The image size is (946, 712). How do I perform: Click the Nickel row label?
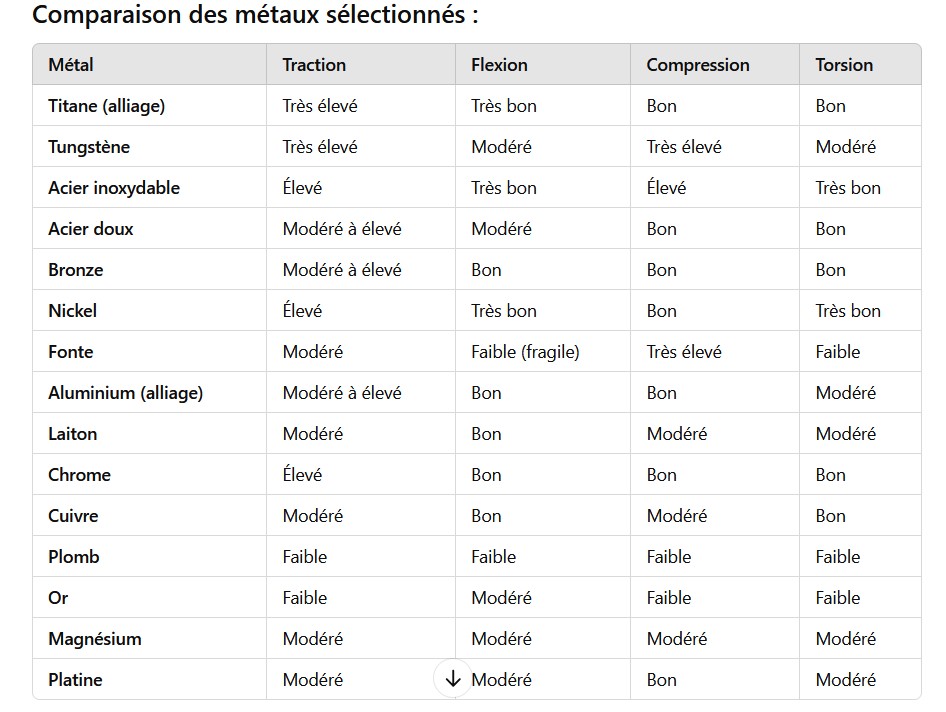pyautogui.click(x=72, y=311)
